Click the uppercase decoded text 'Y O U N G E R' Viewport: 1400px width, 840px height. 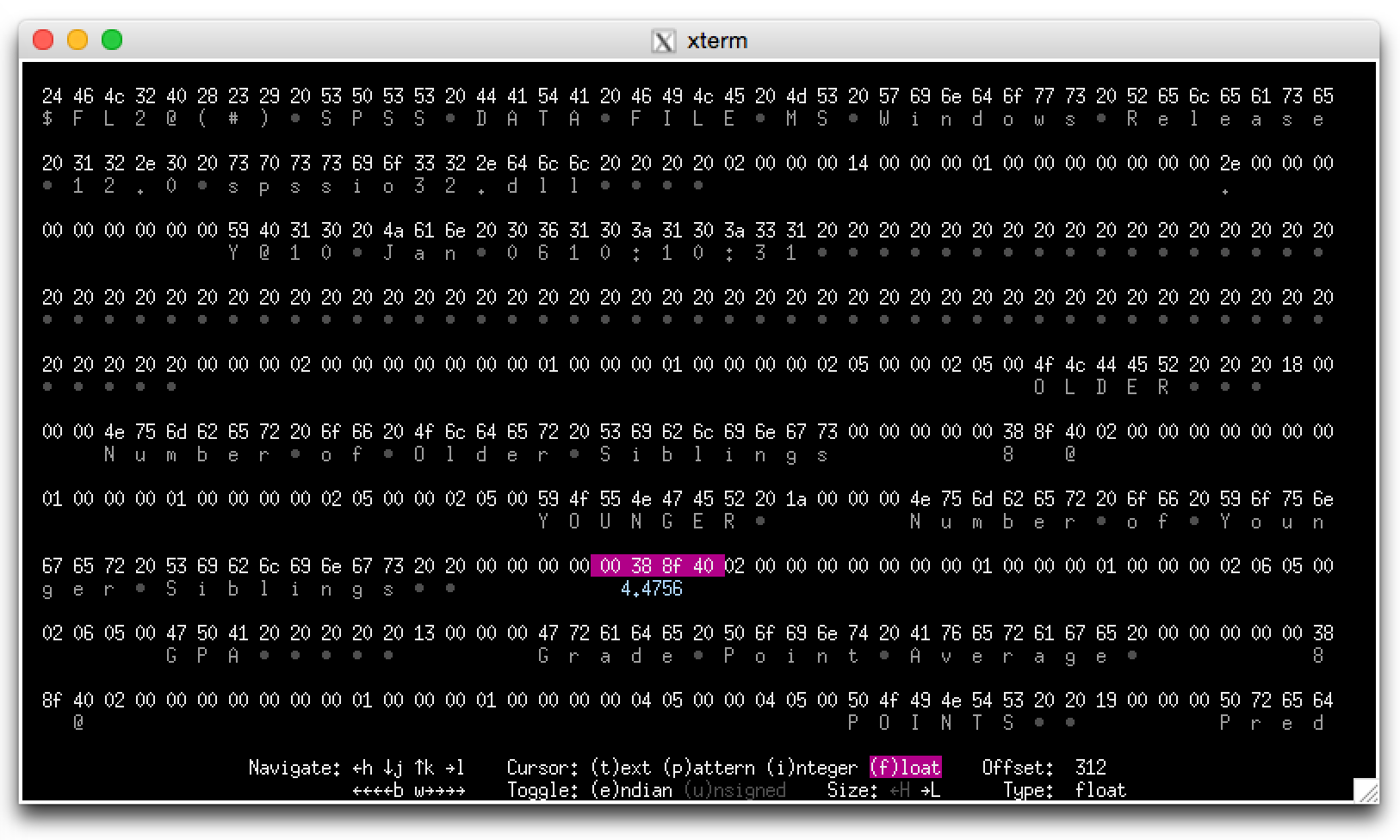(636, 522)
